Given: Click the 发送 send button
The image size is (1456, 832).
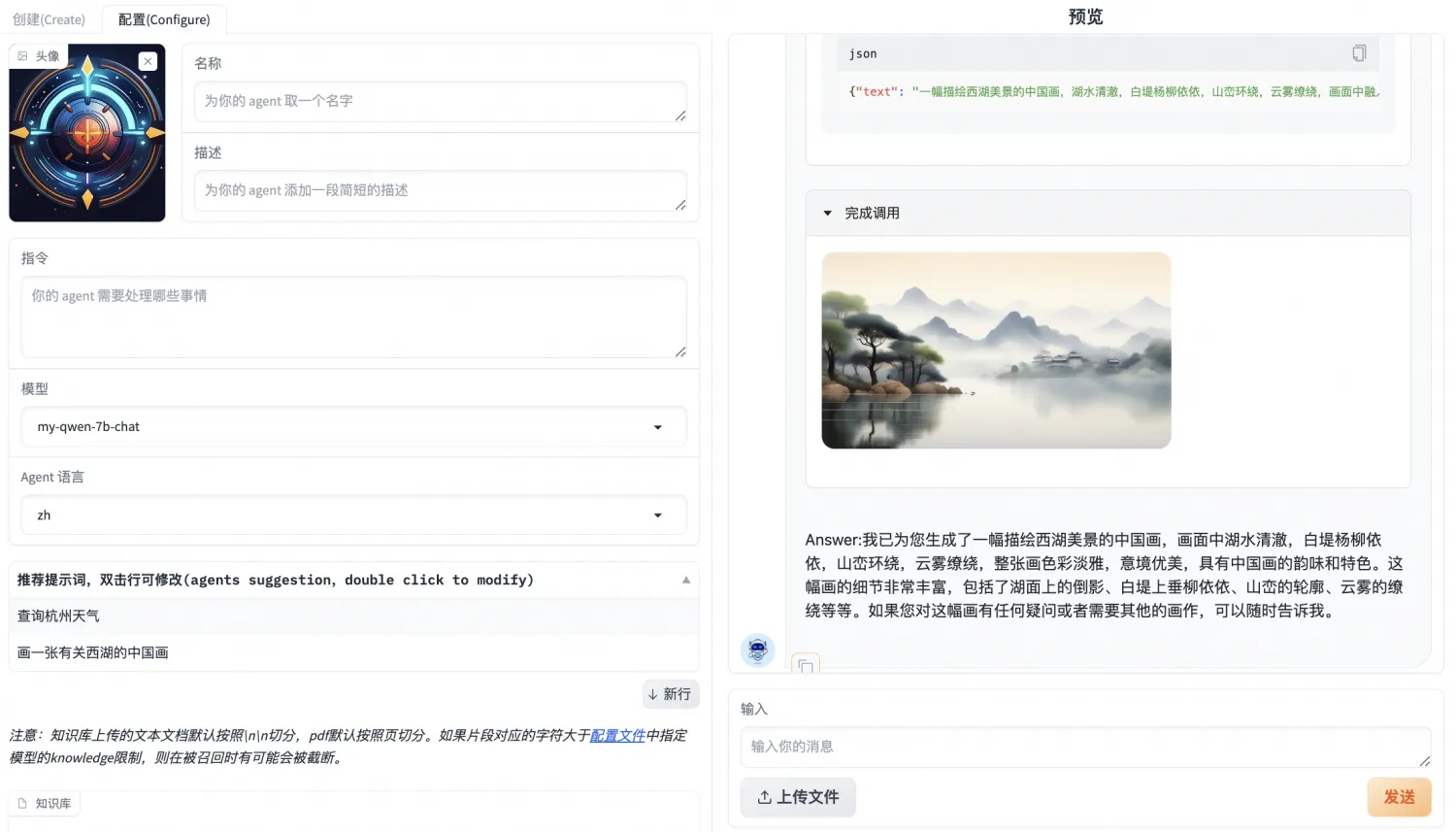Looking at the screenshot, I should (x=1399, y=797).
